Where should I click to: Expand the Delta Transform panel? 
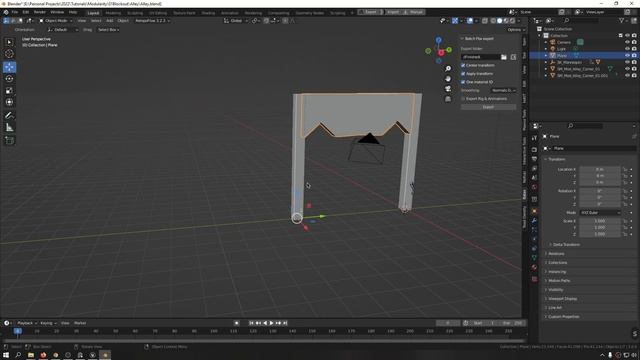point(566,244)
